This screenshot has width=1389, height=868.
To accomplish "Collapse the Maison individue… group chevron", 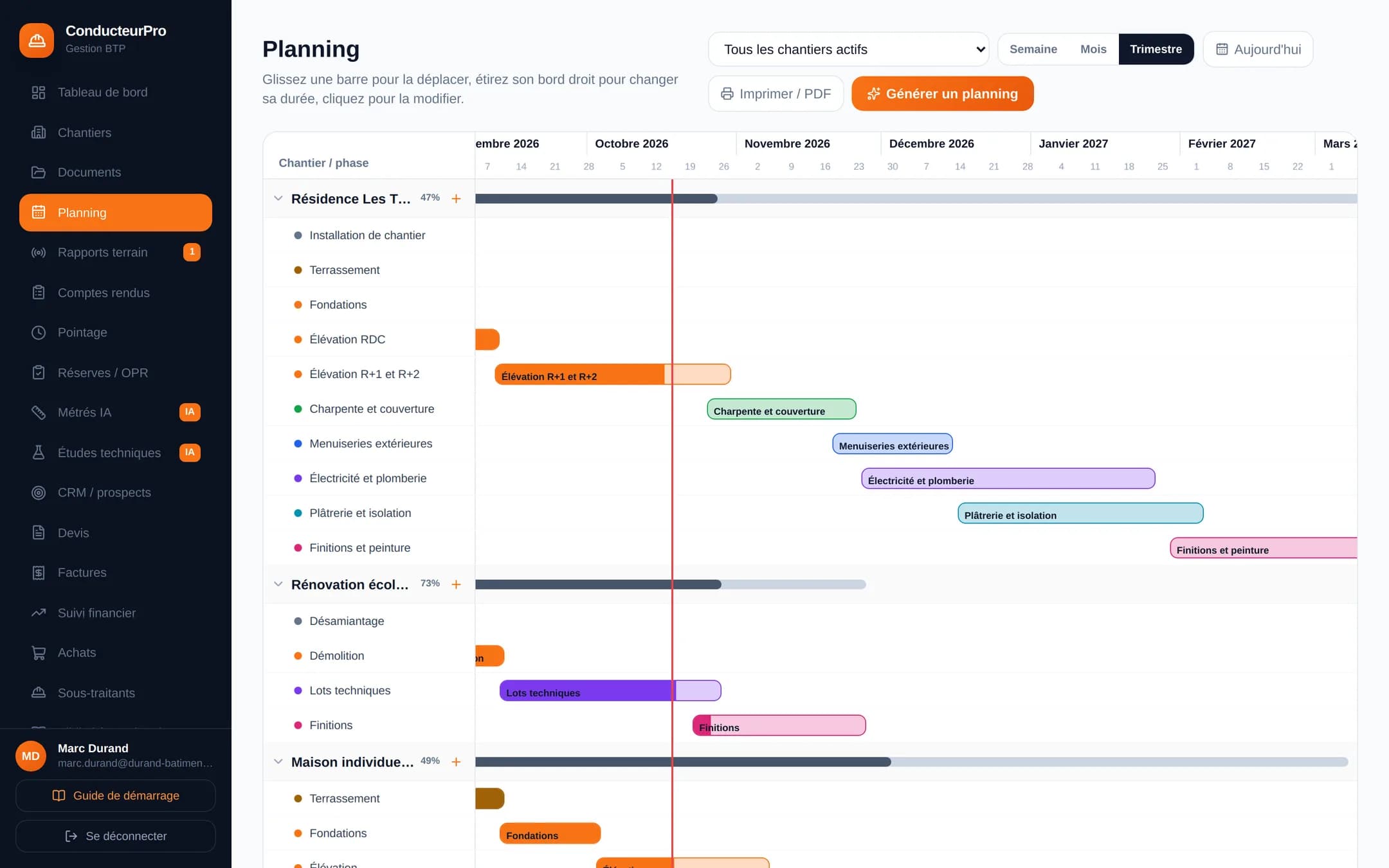I will (278, 762).
